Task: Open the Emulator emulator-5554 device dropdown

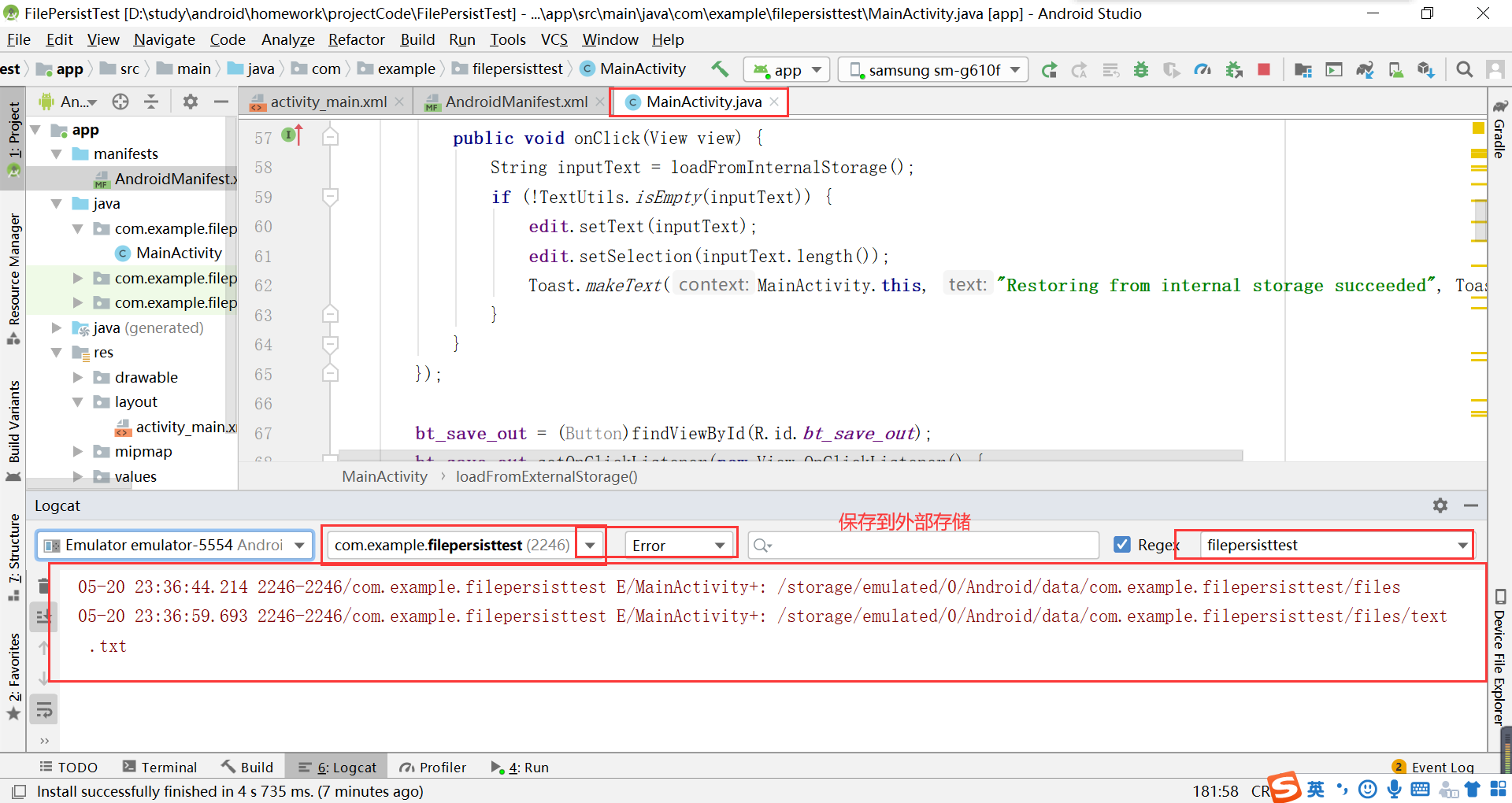Action: pos(175,545)
